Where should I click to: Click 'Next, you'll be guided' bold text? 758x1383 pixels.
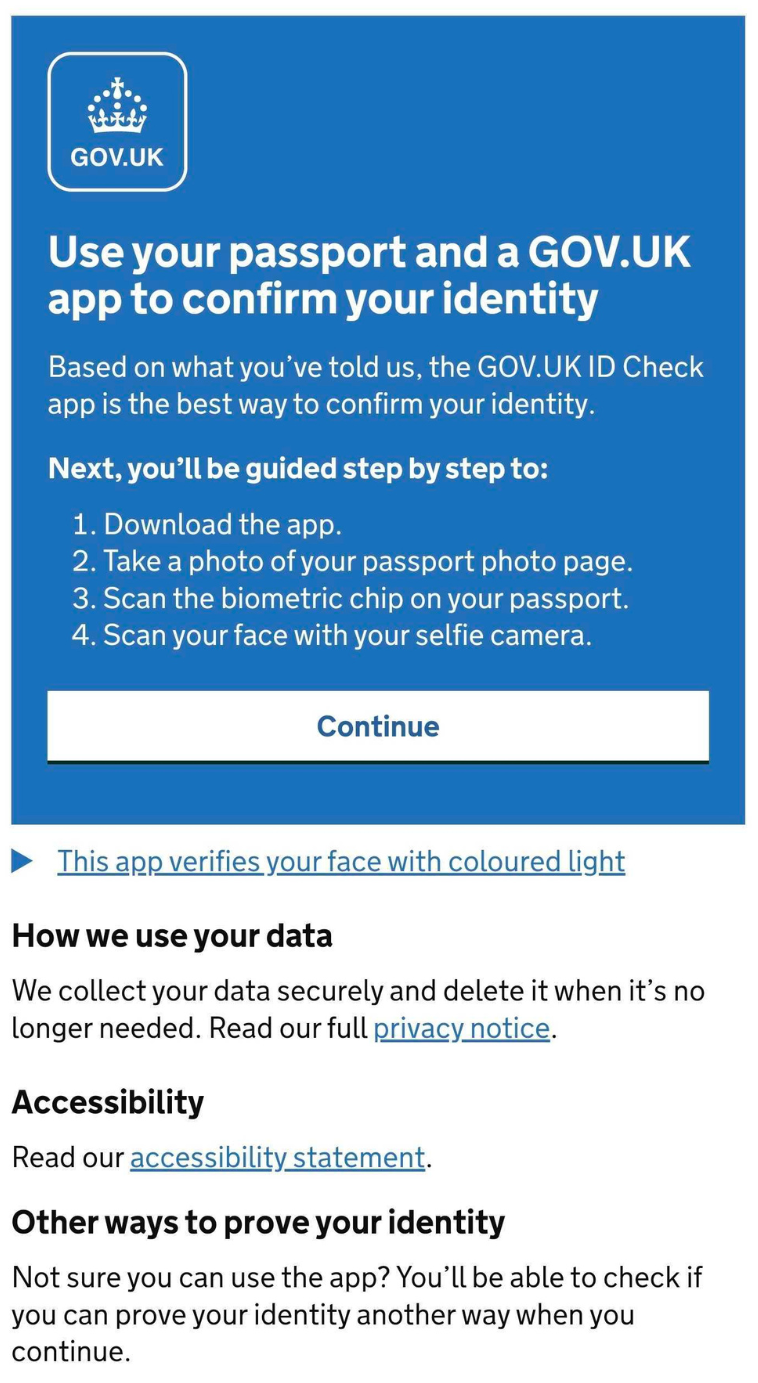click(298, 468)
